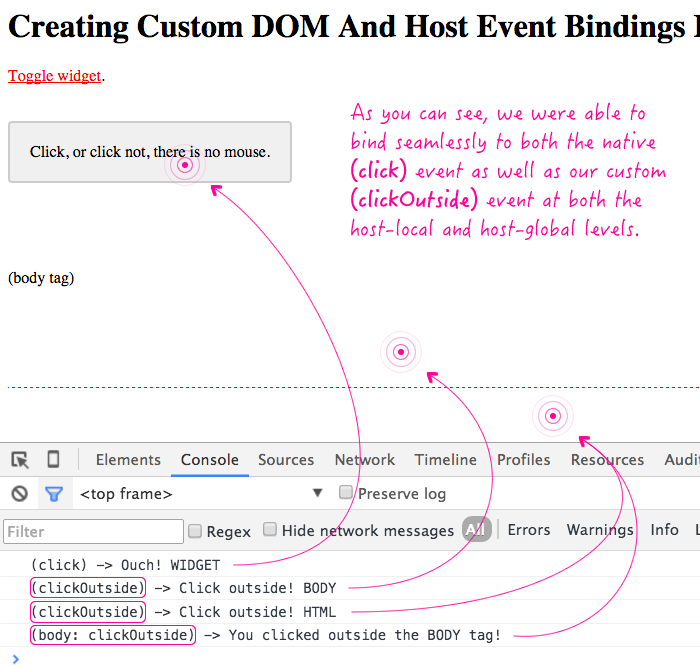700x665 pixels.
Task: Select the Timeline tab
Action: click(446, 460)
